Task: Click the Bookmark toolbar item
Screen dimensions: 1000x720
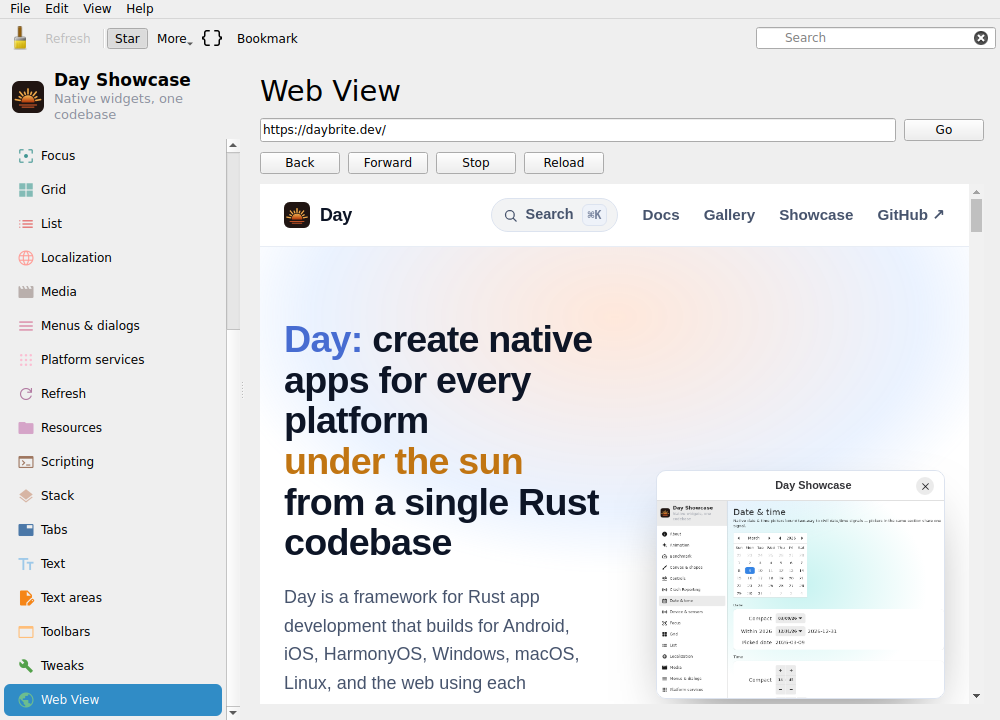Action: click(267, 38)
